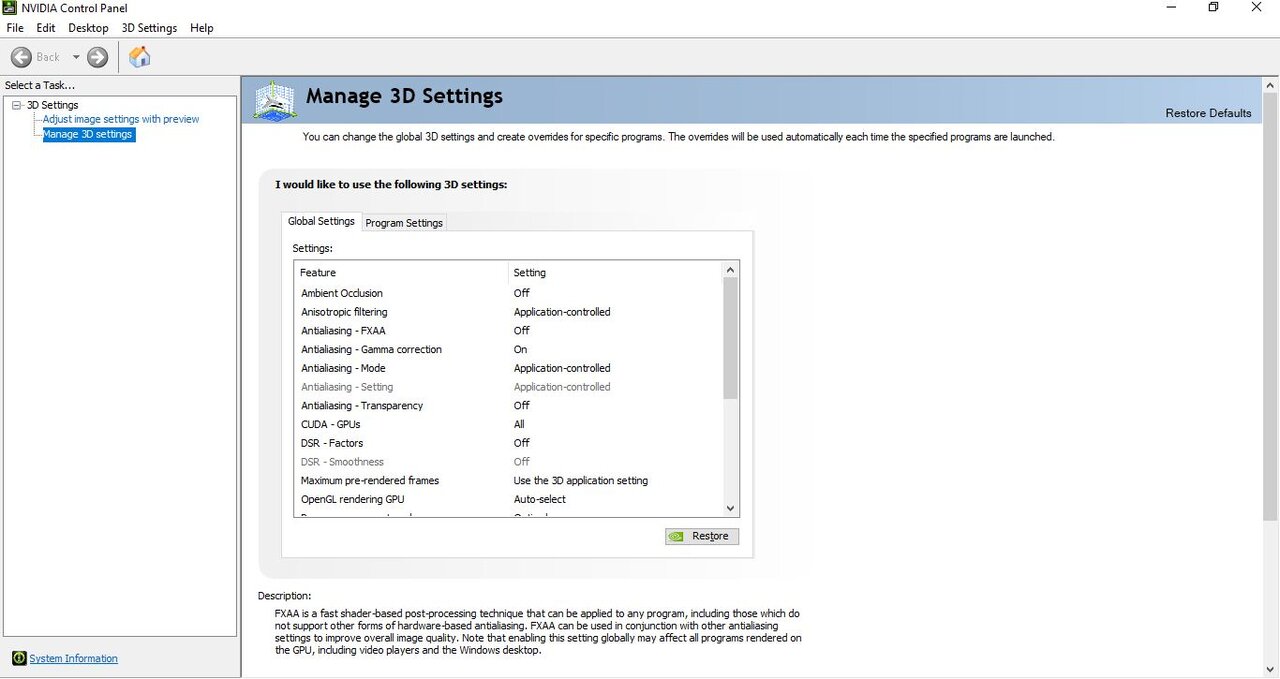Click the Back arrow toolbar icon
This screenshot has height=679, width=1280.
[x=21, y=57]
